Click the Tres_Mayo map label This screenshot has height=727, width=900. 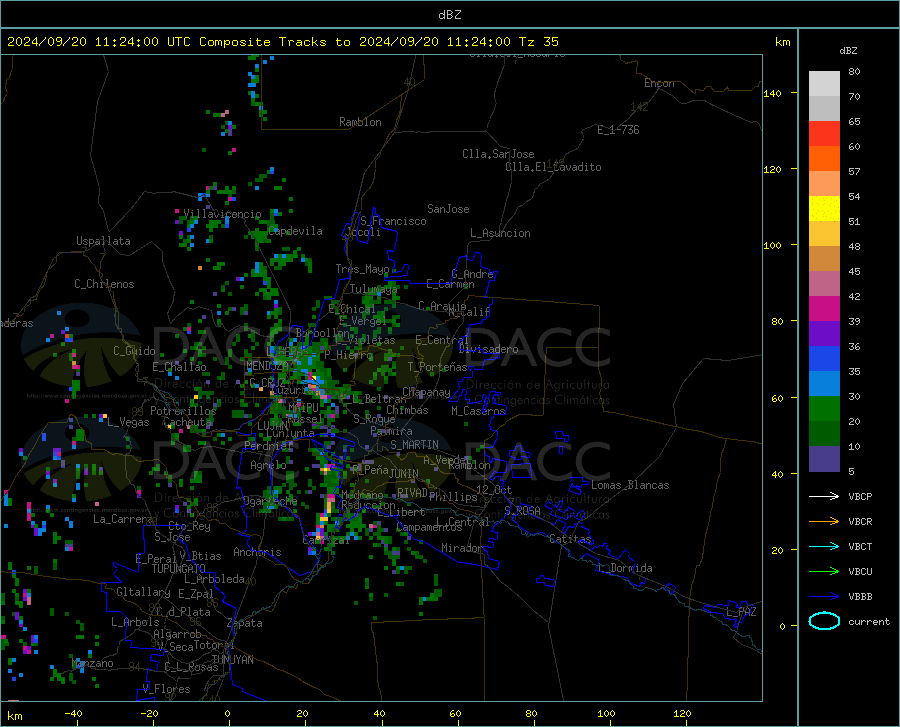pyautogui.click(x=362, y=269)
